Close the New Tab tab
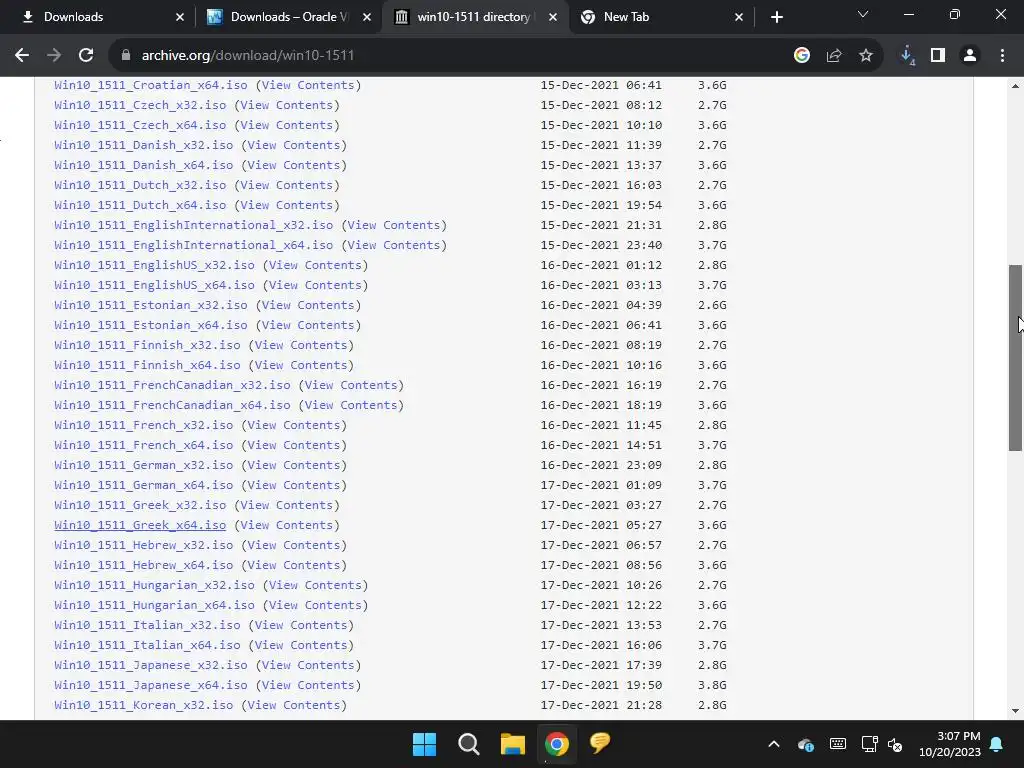 click(x=739, y=17)
